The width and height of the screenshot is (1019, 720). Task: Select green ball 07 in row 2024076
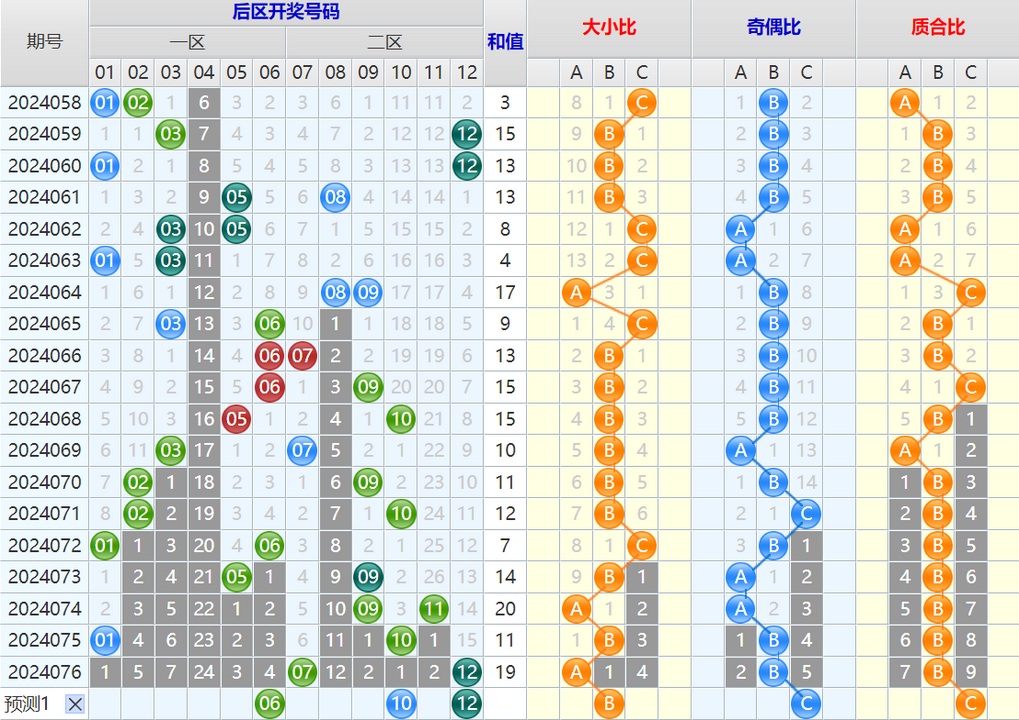click(302, 672)
